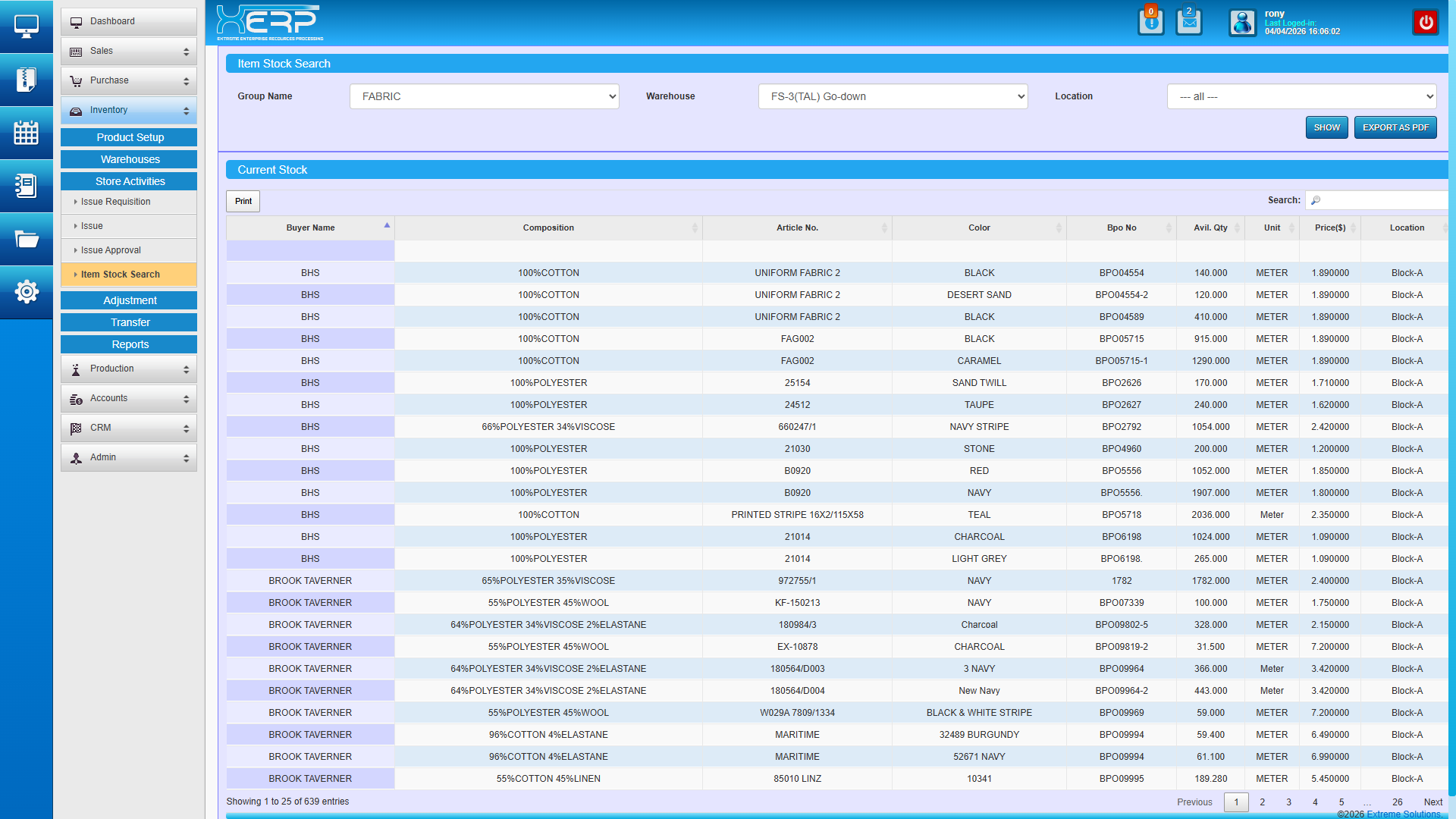Open the Warehouse dropdown

893,96
